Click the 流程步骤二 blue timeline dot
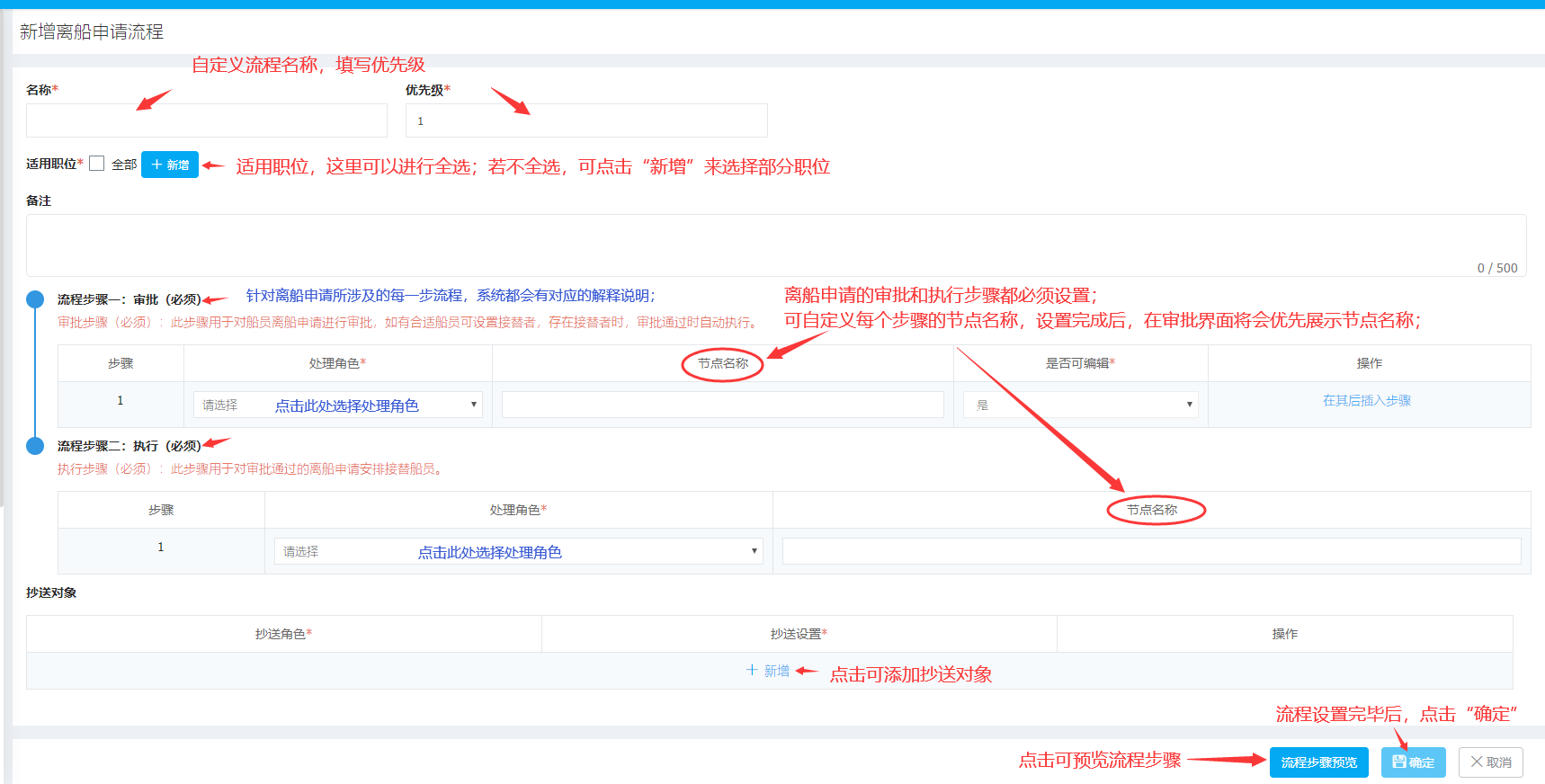 [x=35, y=446]
